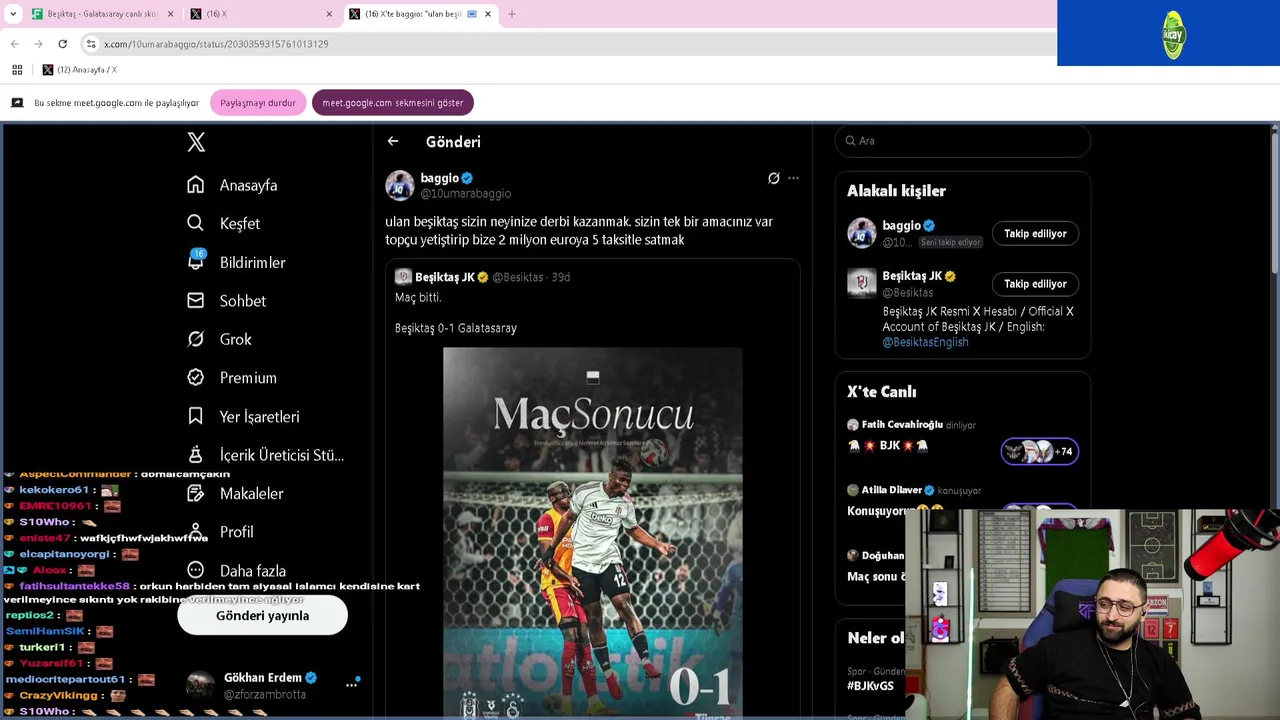Close the Beşiktaş - Galatasaray tab
The image size is (1280, 720).
coord(170,14)
